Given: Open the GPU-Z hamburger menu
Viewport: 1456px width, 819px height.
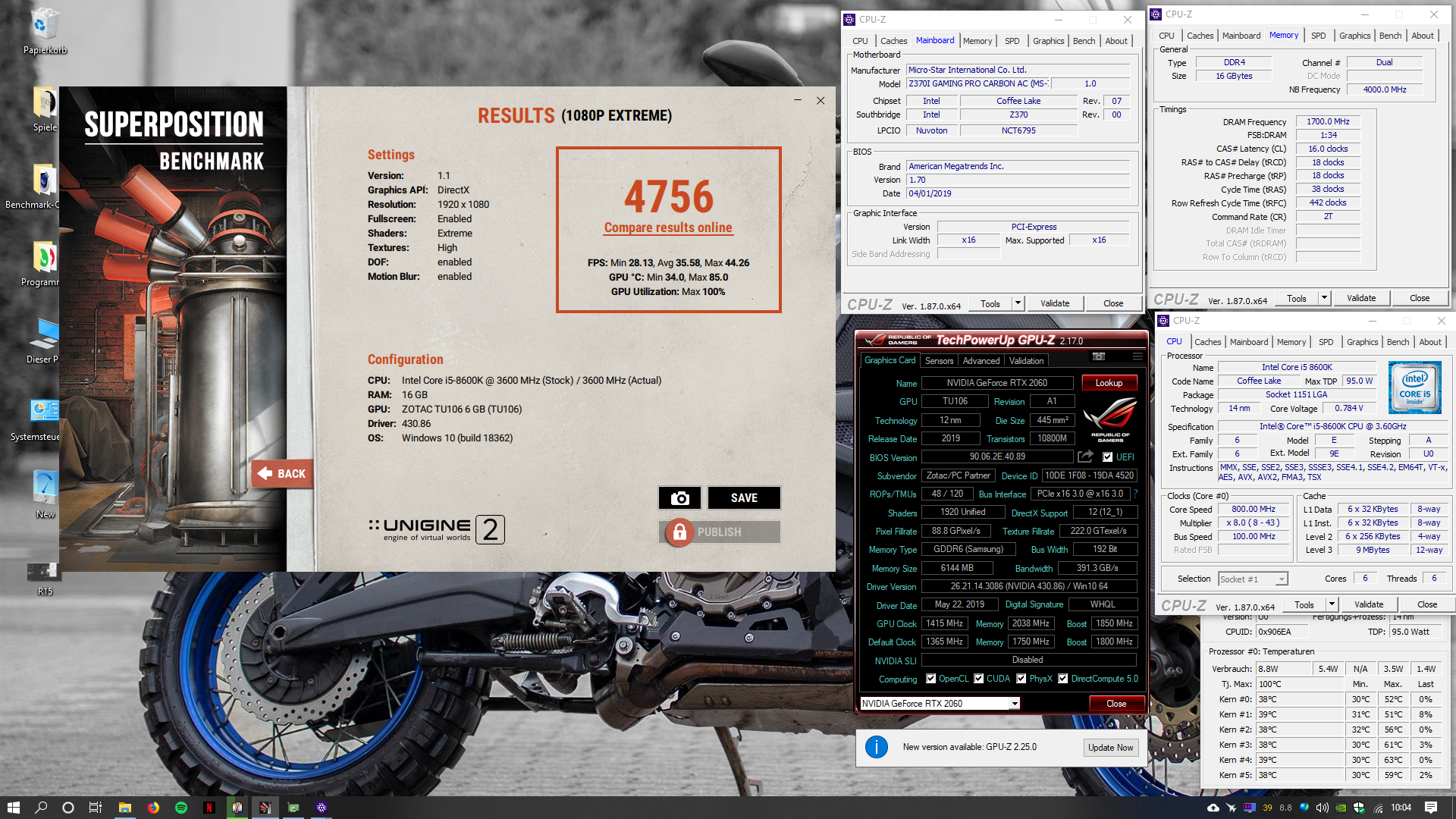Looking at the screenshot, I should 1137,356.
